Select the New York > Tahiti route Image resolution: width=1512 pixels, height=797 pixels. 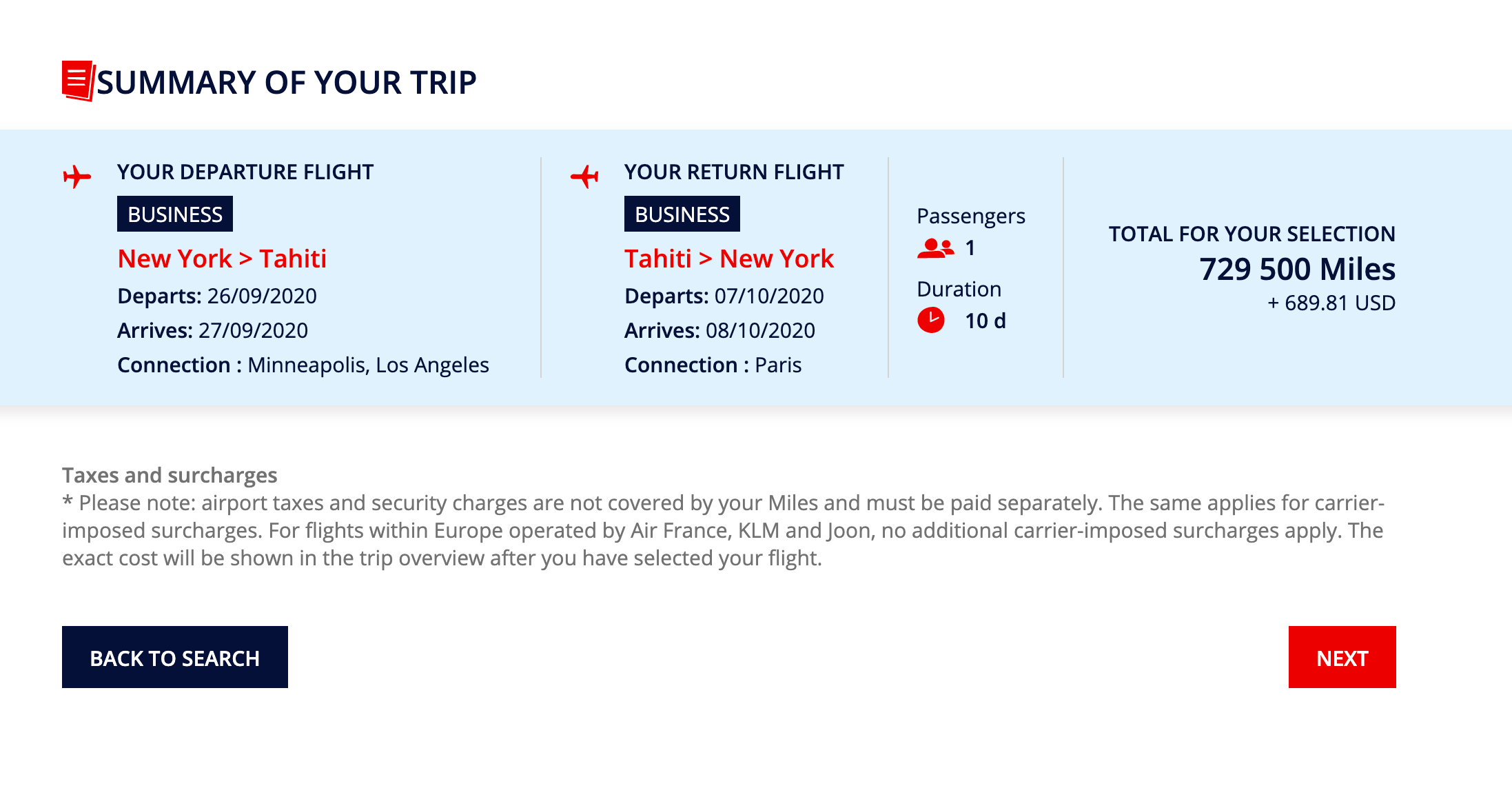pyautogui.click(x=222, y=259)
